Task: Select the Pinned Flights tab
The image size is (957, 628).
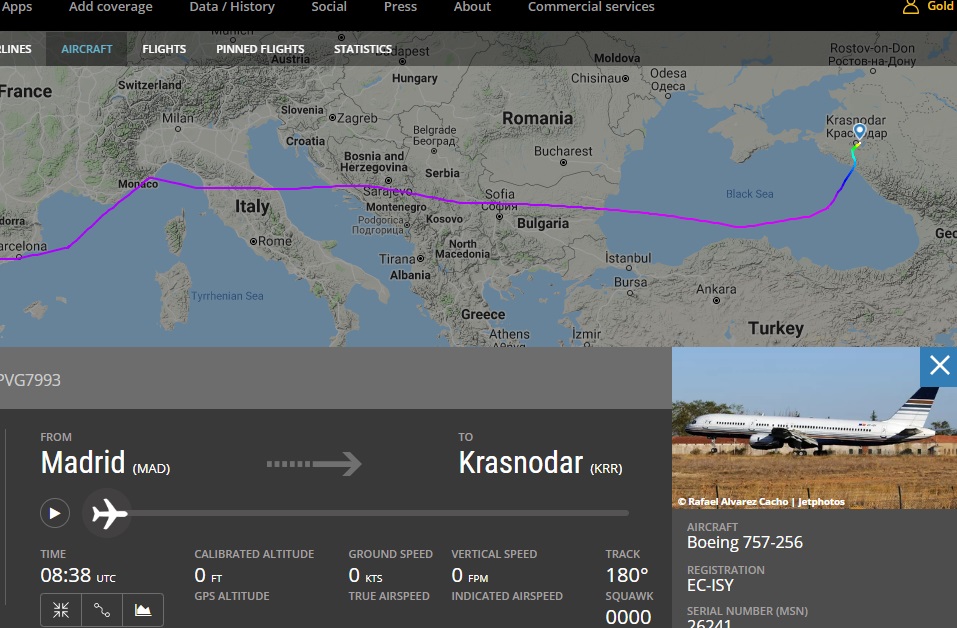Action: coord(260,49)
